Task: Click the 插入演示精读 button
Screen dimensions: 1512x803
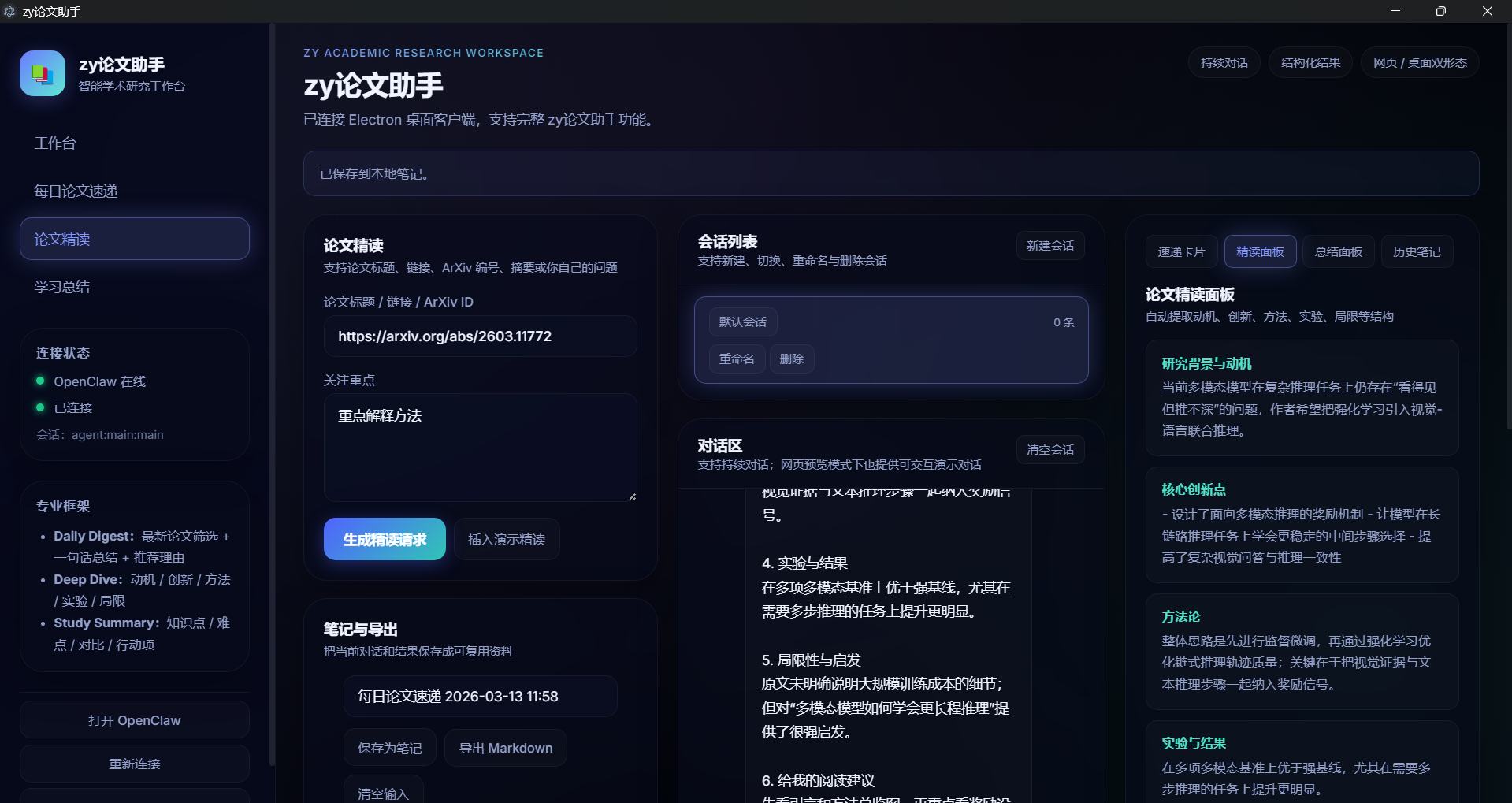Action: point(507,539)
